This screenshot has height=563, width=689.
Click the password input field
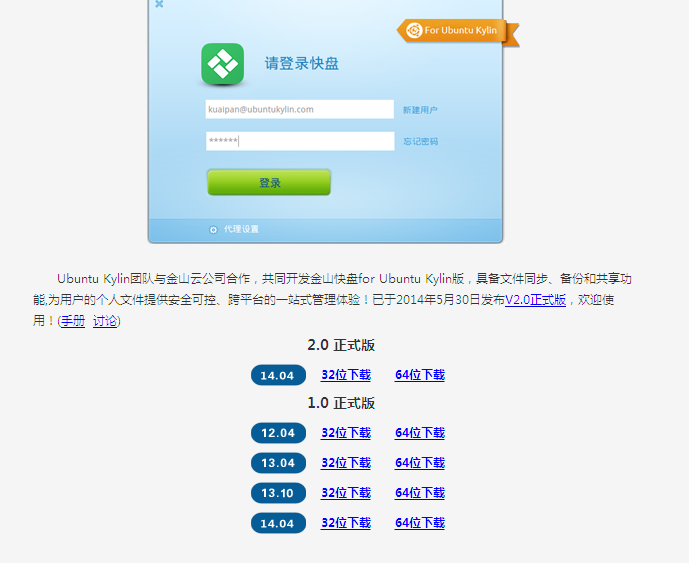300,141
